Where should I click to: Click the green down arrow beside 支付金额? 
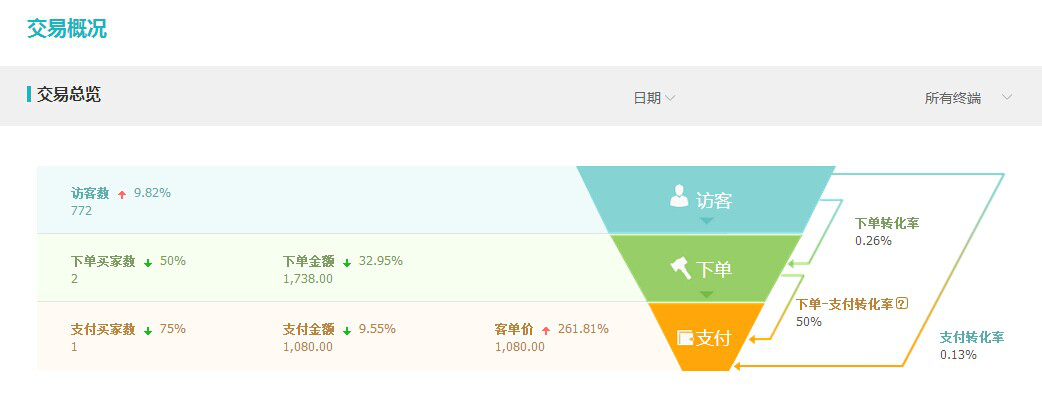tap(347, 330)
